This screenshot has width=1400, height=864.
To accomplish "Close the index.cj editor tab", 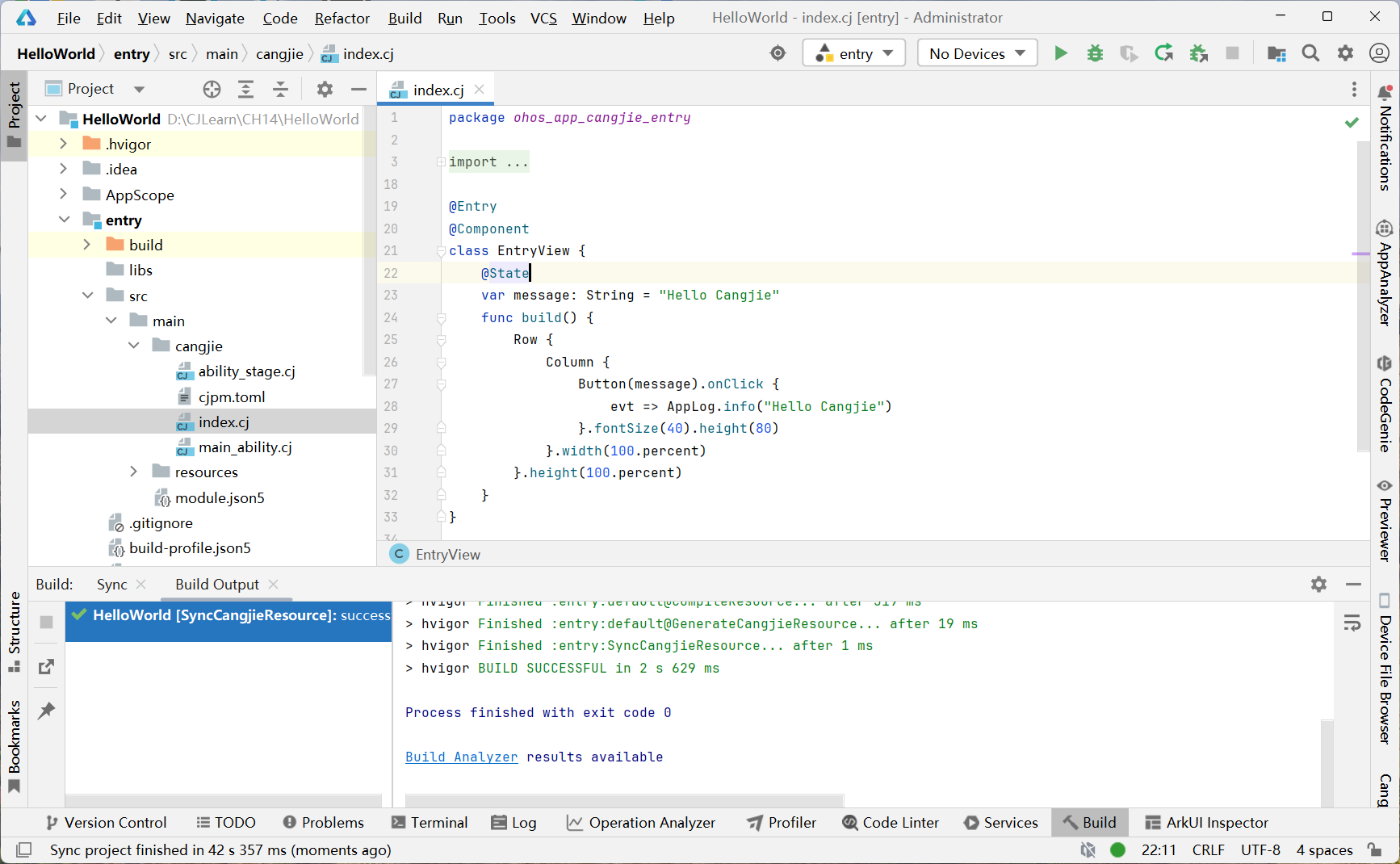I will coord(480,89).
